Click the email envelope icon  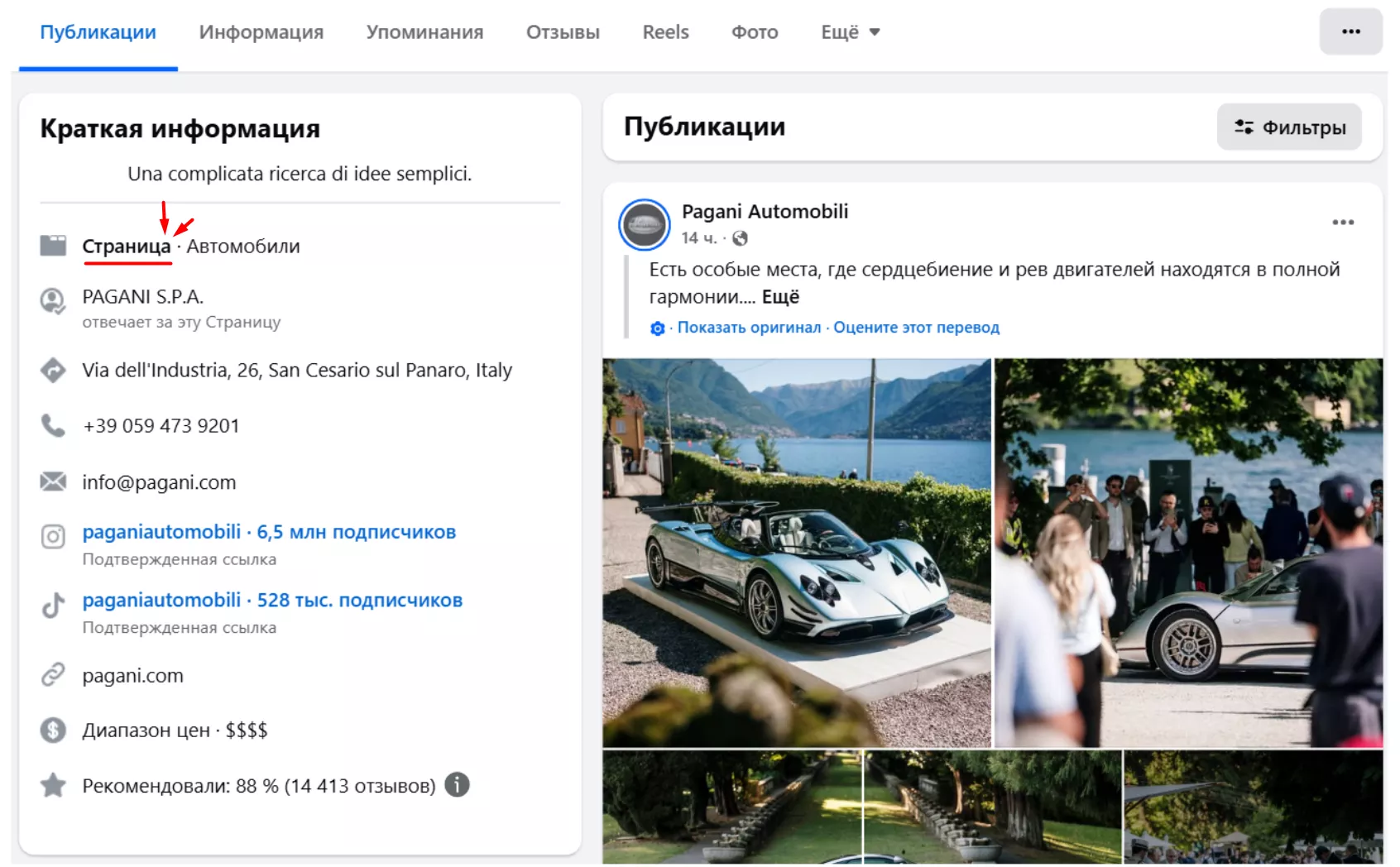pyautogui.click(x=53, y=481)
